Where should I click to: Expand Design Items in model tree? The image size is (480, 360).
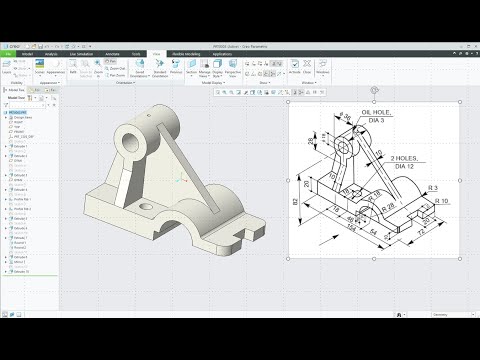coord(6,117)
